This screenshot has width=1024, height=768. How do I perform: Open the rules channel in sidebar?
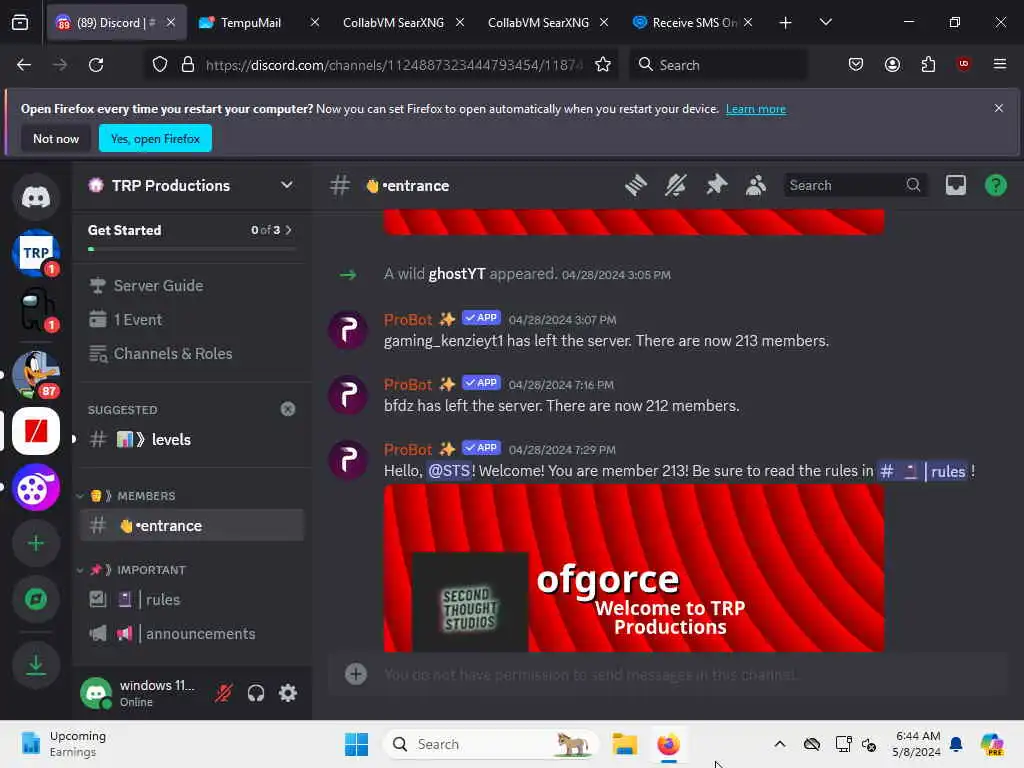(x=190, y=600)
